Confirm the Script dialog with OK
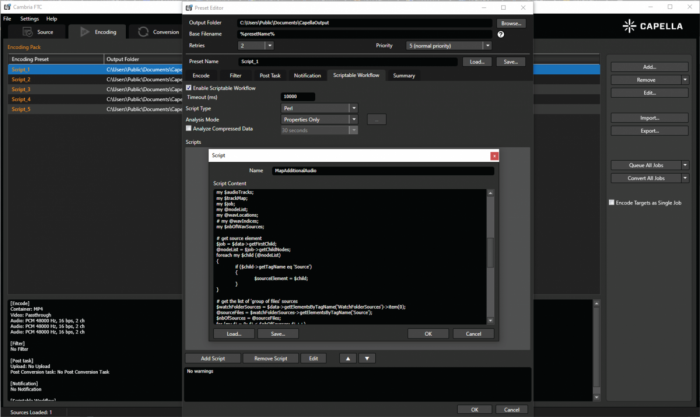Image resolution: width=700 pixels, height=417 pixels. (x=428, y=334)
